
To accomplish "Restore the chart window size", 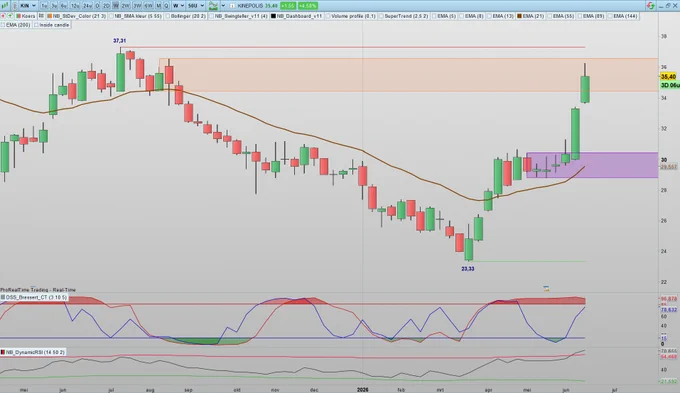I will point(668,6).
